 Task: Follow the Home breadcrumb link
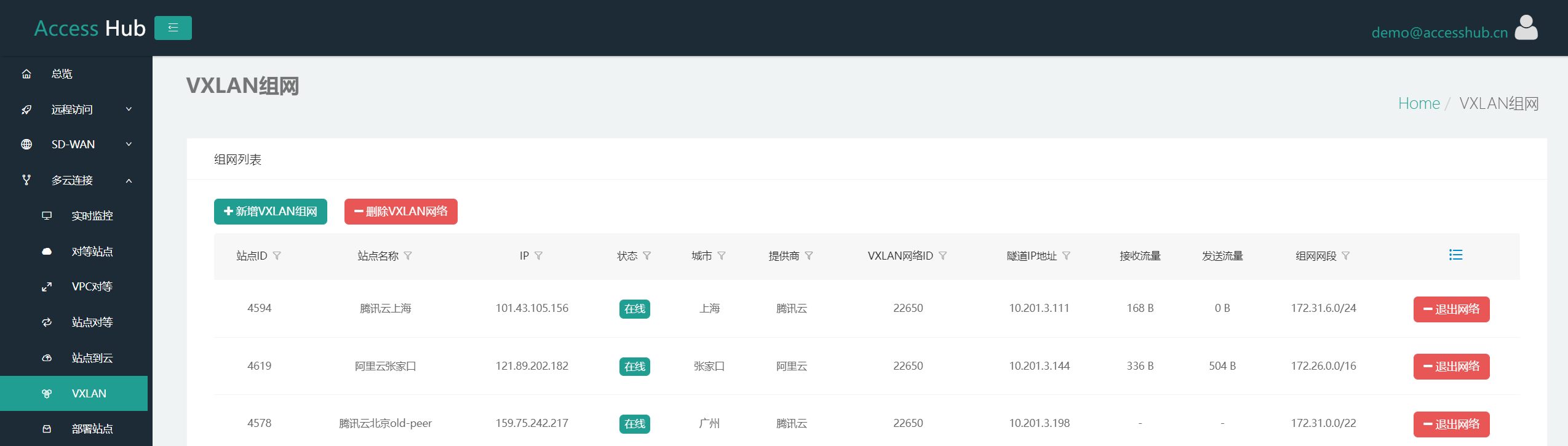click(1419, 103)
